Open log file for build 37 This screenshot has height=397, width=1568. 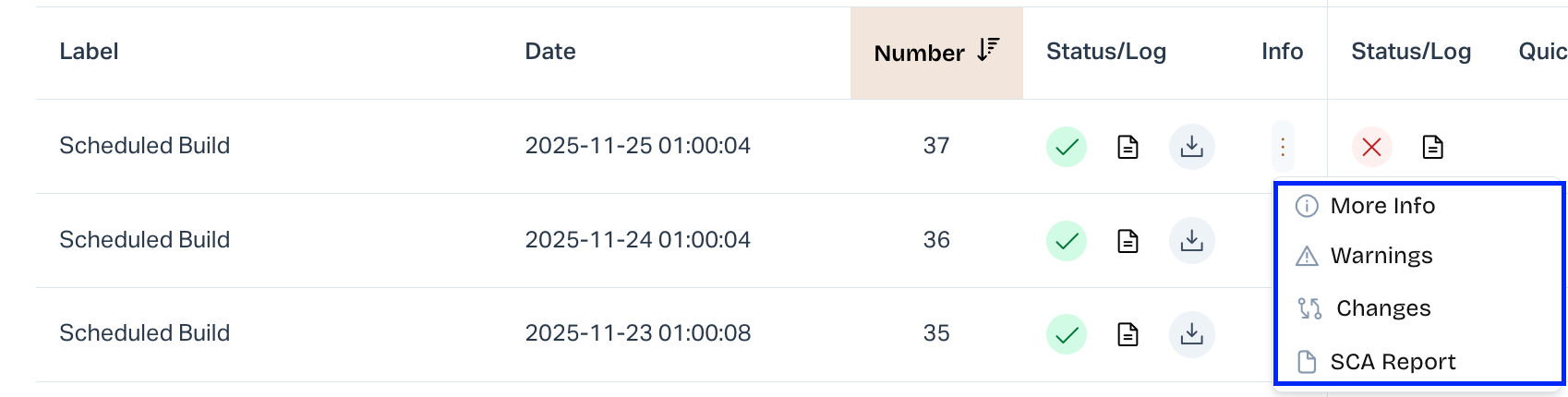pyautogui.click(x=1128, y=147)
